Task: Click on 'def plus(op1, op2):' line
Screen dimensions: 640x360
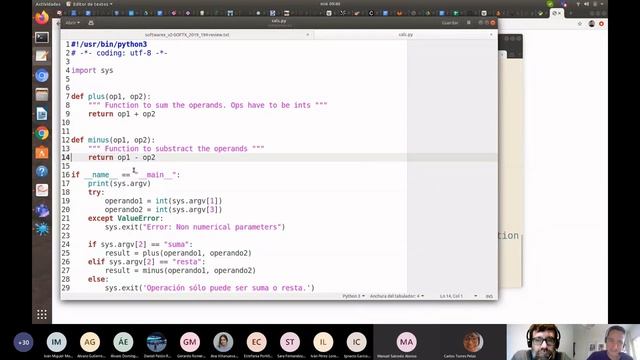Action: [111, 96]
